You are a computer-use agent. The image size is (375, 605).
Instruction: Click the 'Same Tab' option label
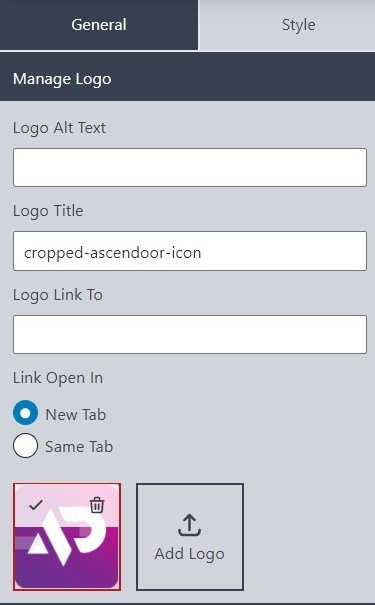pos(79,446)
